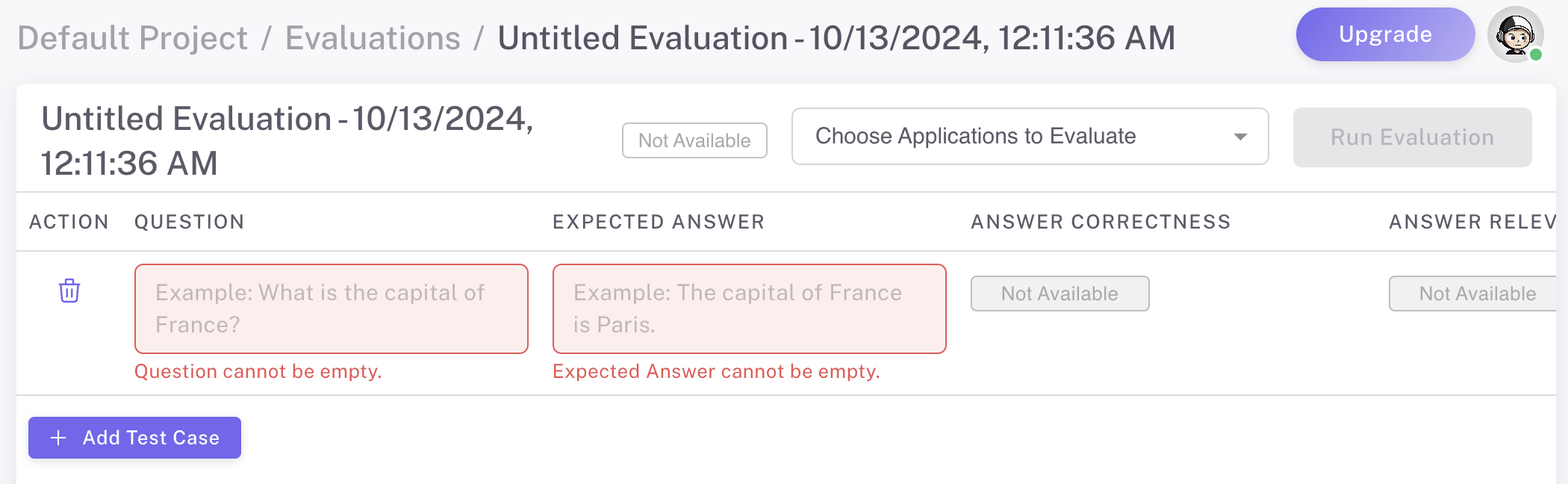Click the Answer Correctness Not Available badge
Viewport: 1568px width, 484px height.
(1059, 294)
